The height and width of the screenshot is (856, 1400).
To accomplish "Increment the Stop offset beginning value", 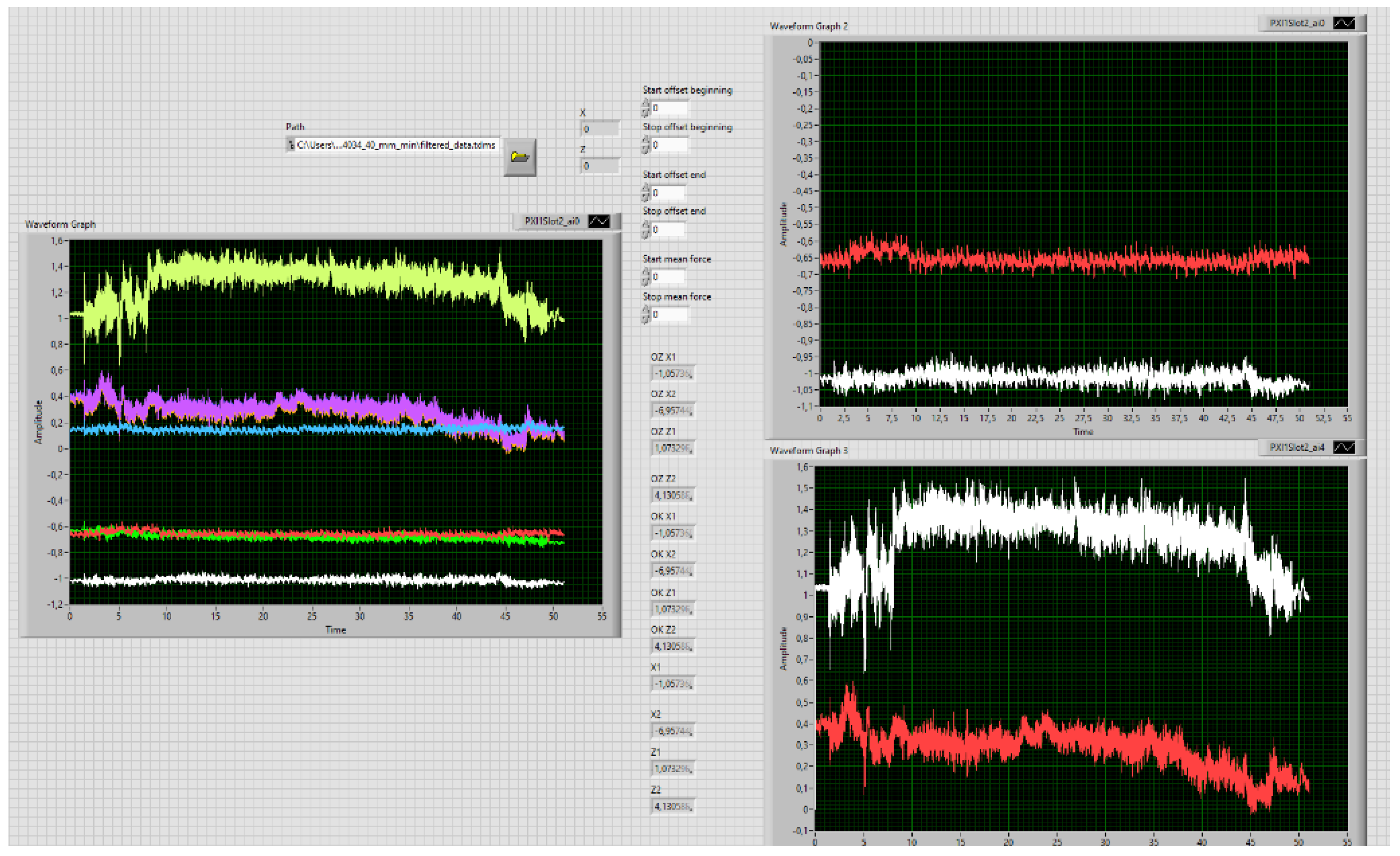I will (x=645, y=140).
